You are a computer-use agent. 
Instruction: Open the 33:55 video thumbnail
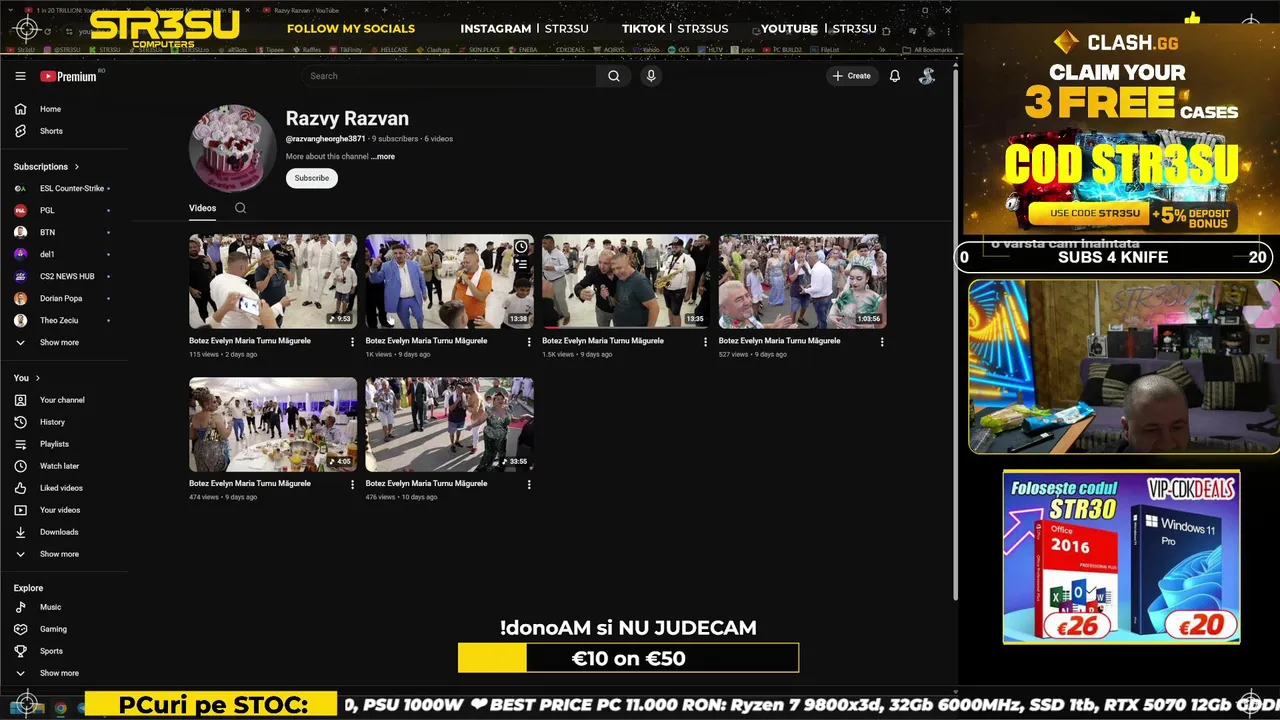(449, 424)
